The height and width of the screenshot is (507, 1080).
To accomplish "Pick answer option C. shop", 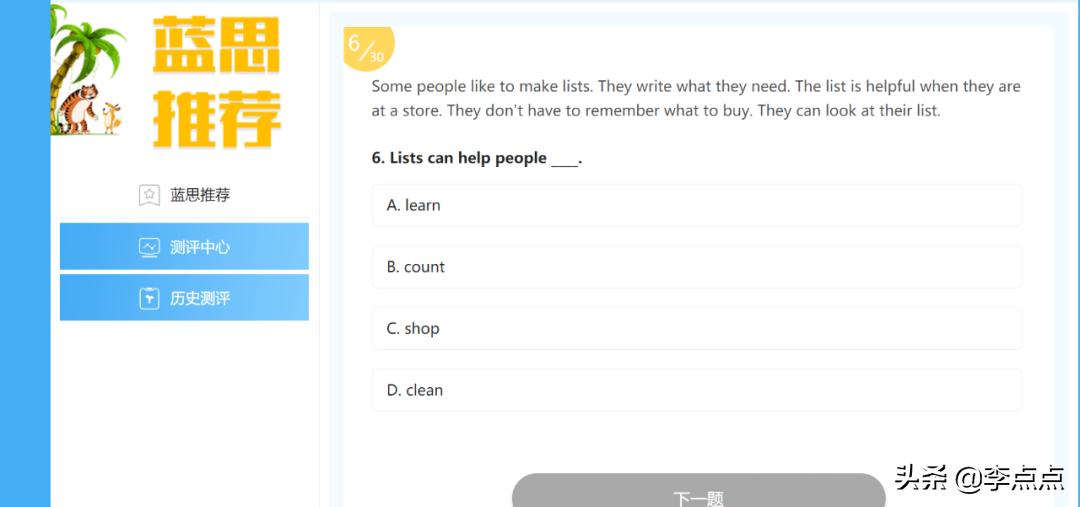I will tap(696, 328).
